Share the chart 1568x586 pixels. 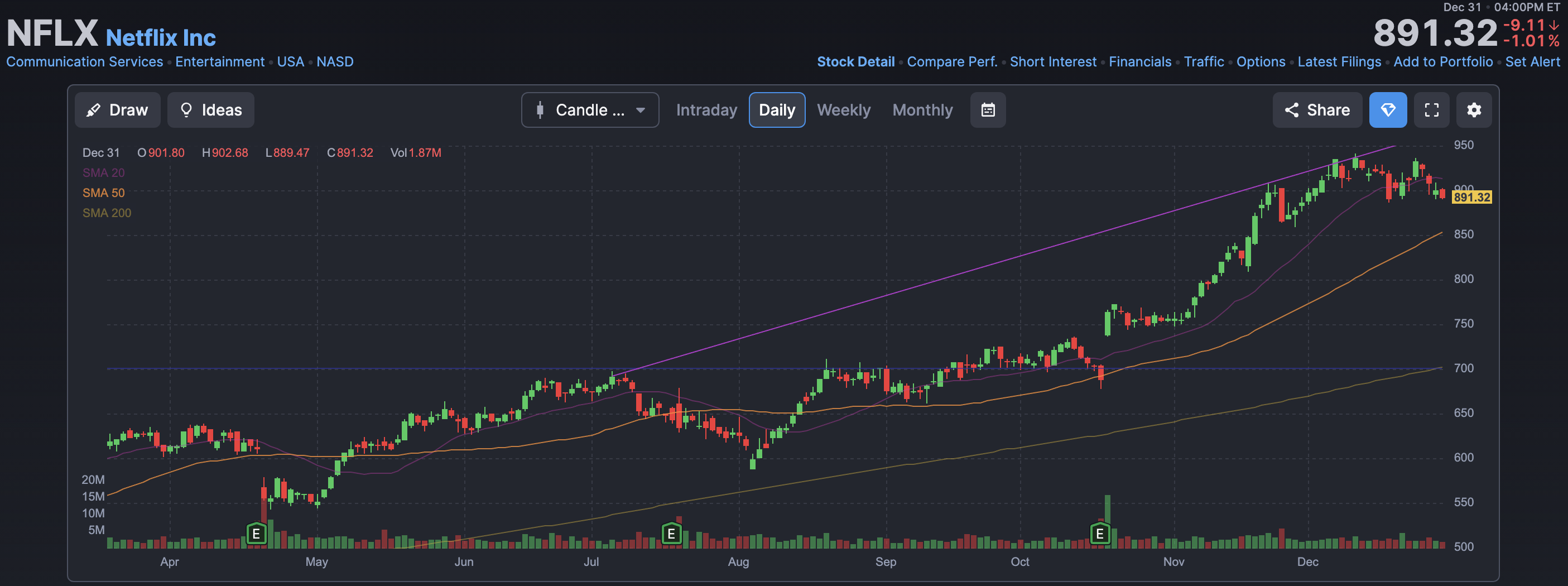(1317, 110)
